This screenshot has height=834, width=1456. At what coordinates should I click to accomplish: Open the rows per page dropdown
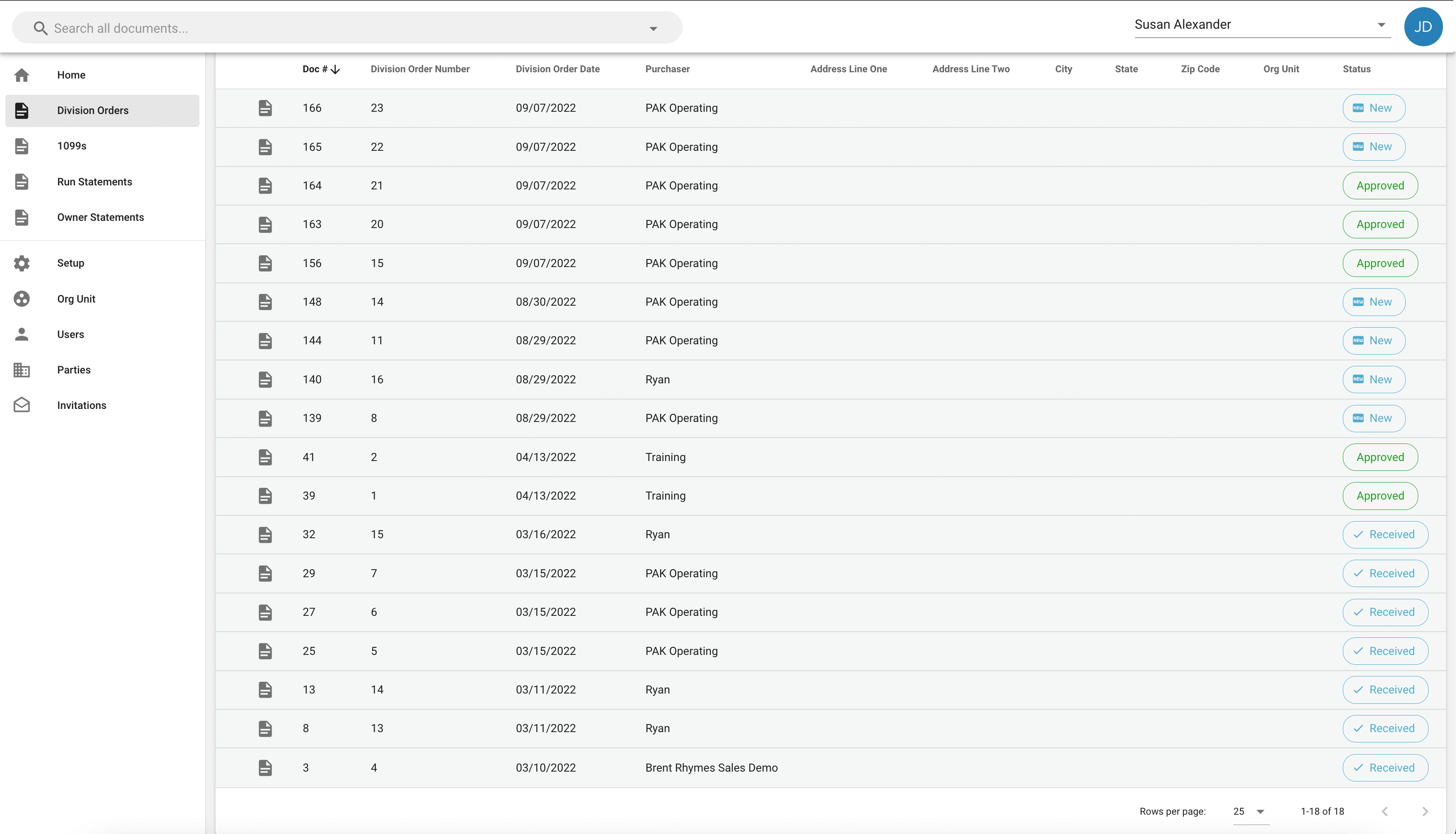point(1251,811)
